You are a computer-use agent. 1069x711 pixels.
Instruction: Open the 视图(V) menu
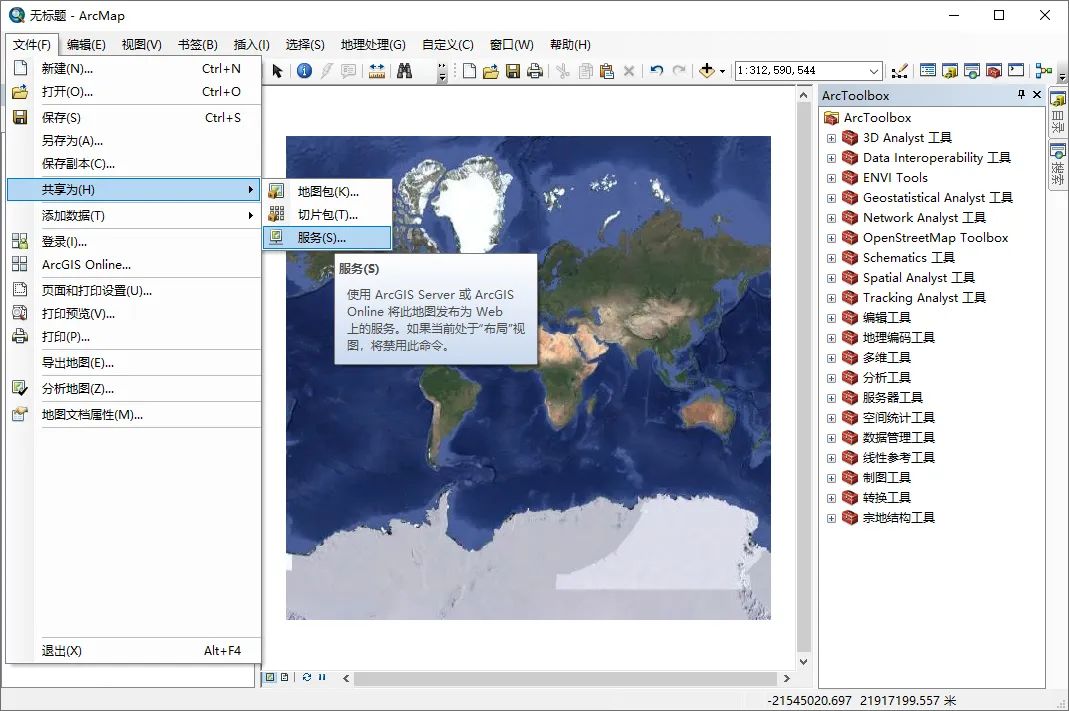tap(141, 44)
